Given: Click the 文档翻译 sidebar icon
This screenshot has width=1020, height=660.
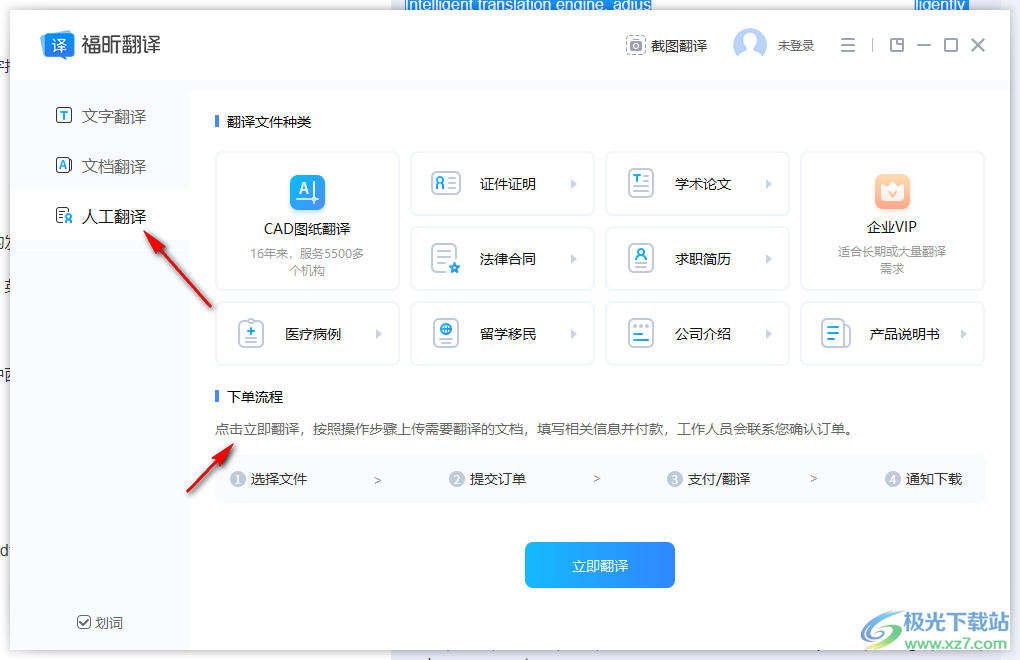Looking at the screenshot, I should [x=64, y=165].
